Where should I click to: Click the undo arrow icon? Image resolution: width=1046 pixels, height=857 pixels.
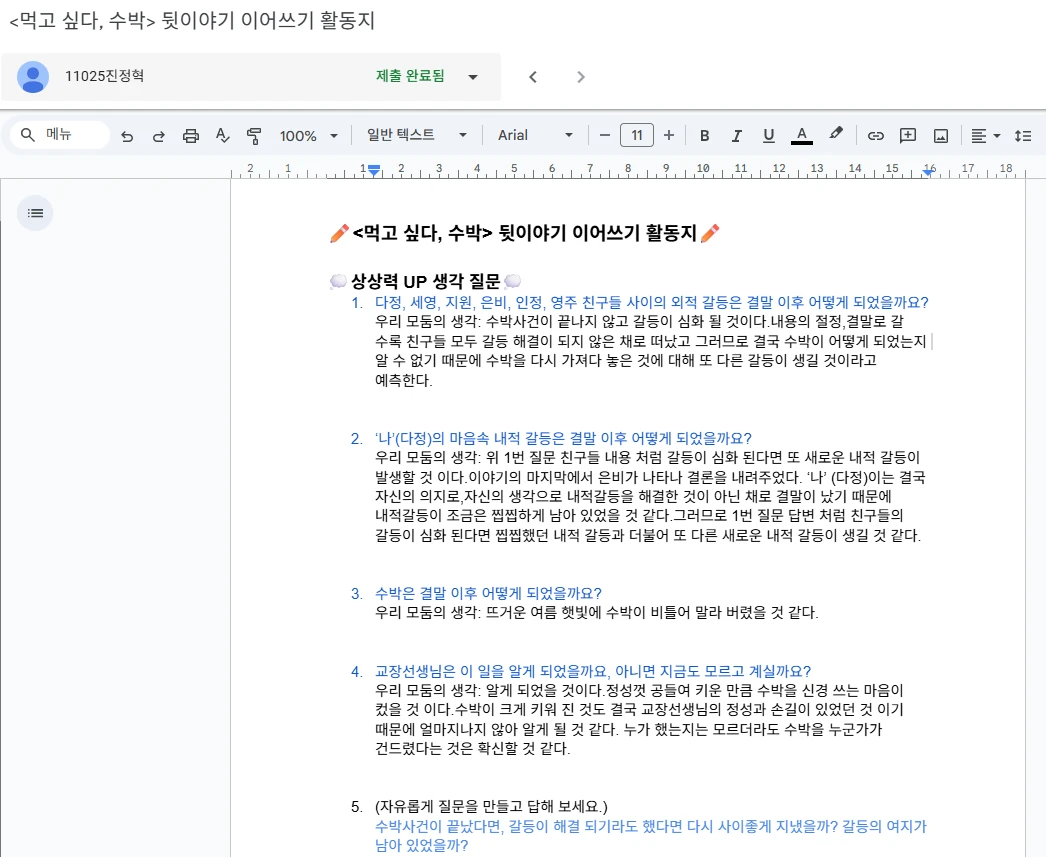click(x=127, y=135)
